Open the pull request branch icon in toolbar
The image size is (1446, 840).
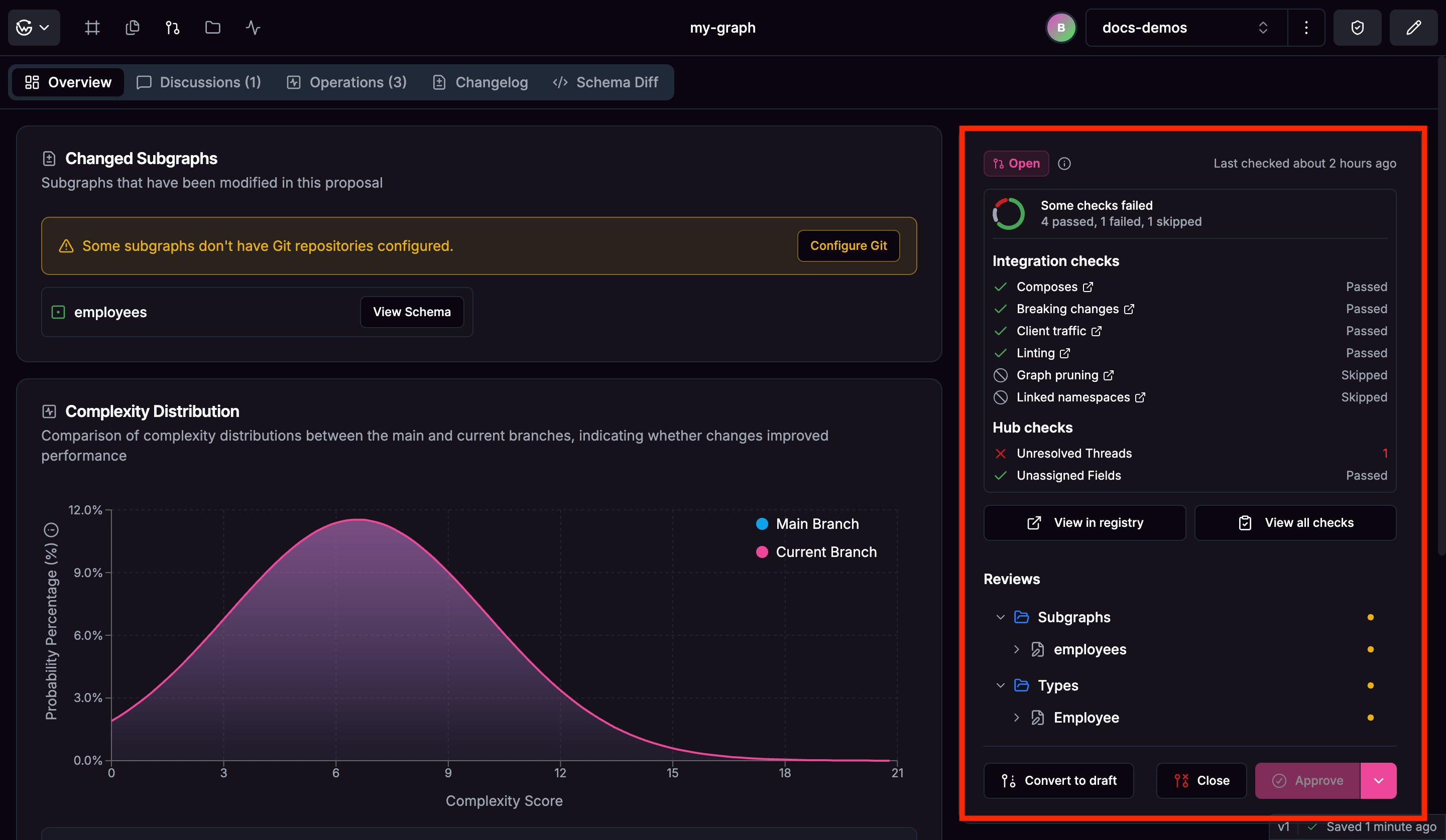click(x=172, y=28)
